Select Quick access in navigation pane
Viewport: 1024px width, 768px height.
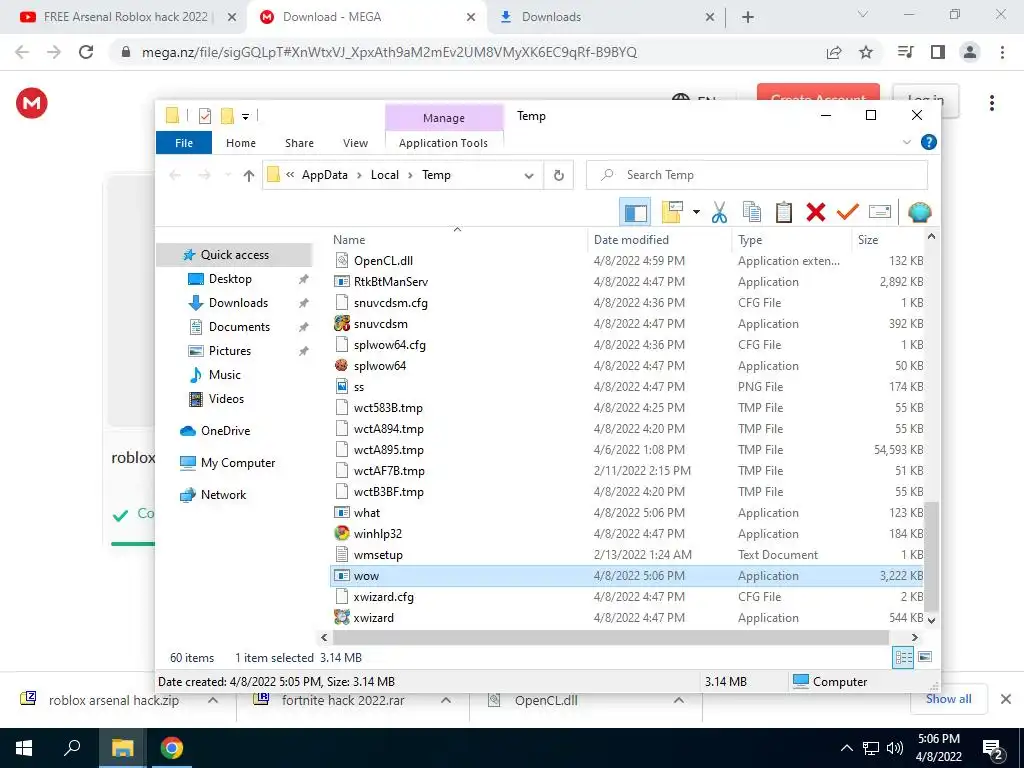point(234,255)
